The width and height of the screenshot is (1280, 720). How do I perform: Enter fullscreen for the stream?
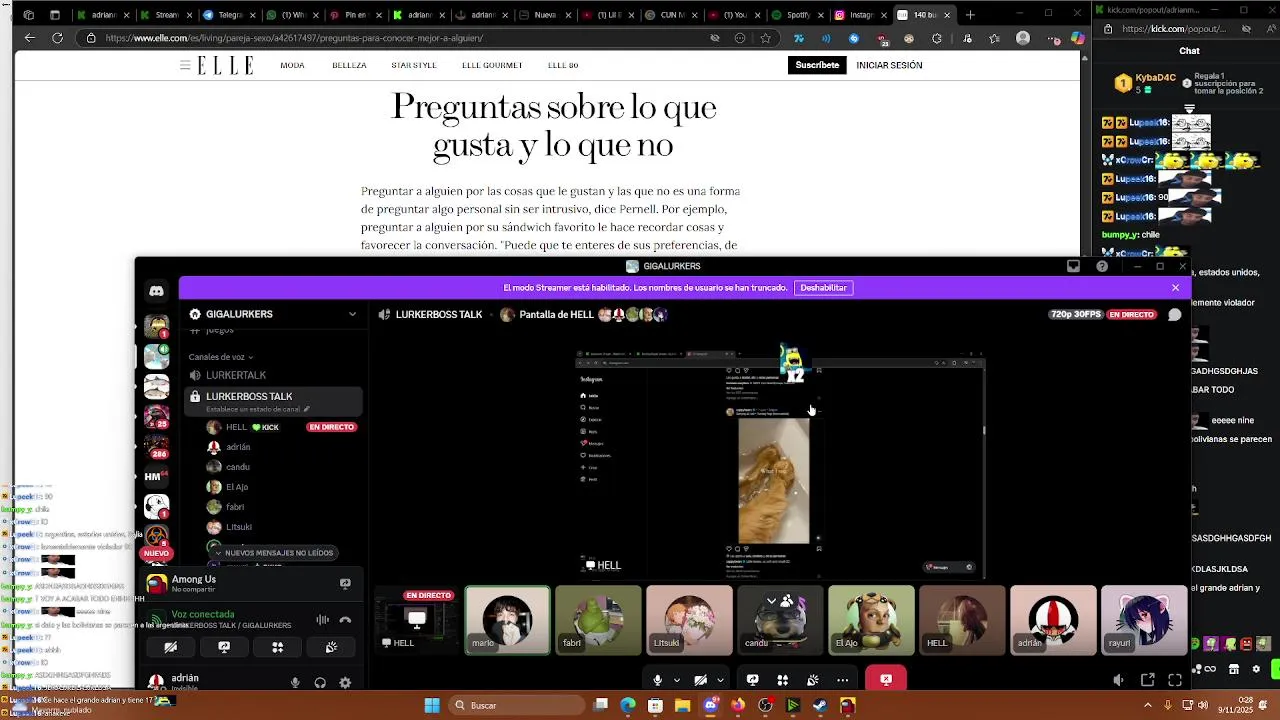[1175, 680]
